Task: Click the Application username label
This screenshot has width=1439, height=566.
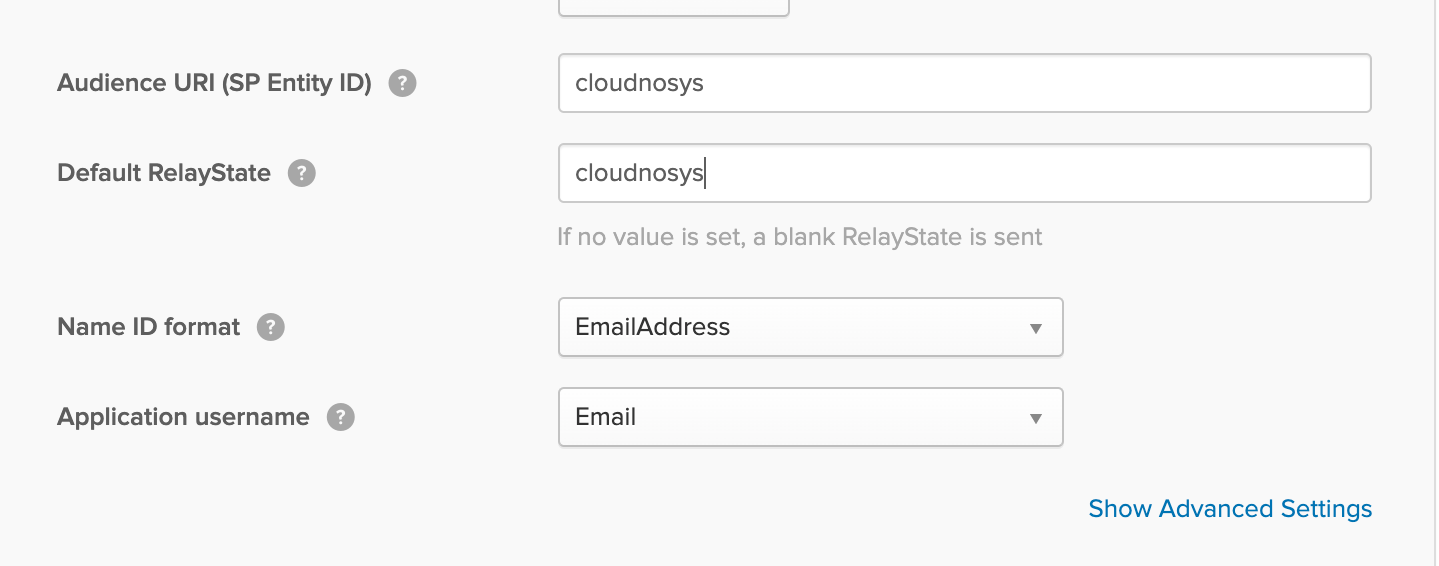Action: click(183, 417)
